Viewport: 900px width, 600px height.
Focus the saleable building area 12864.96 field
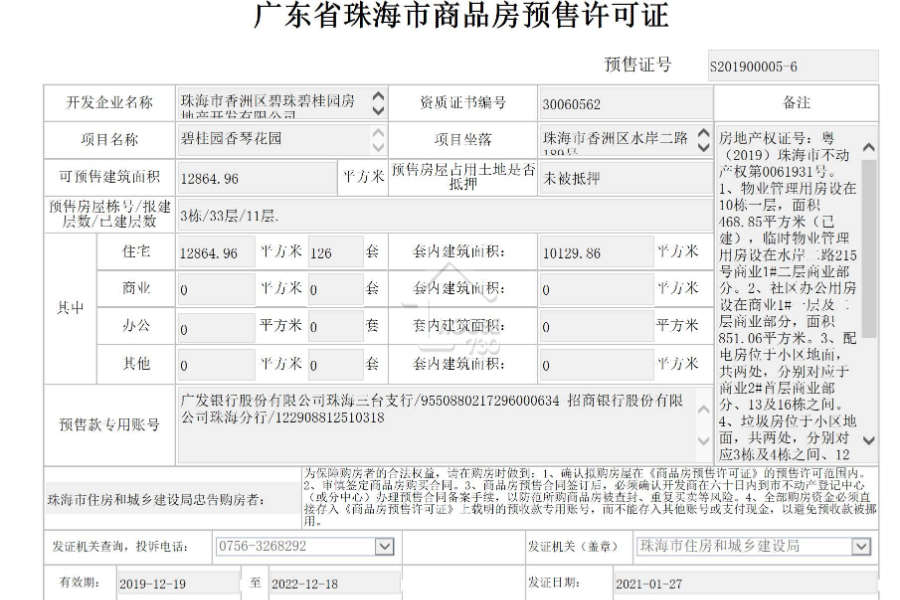point(257,179)
